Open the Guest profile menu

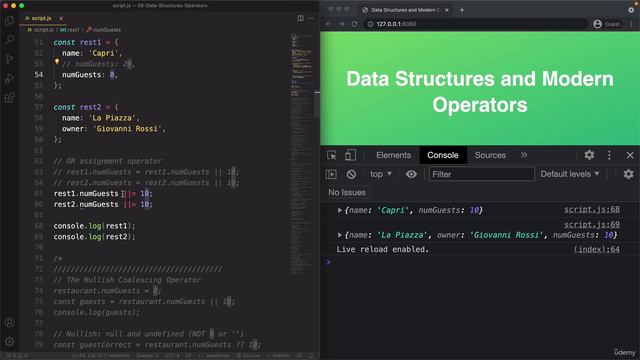pyautogui.click(x=607, y=24)
